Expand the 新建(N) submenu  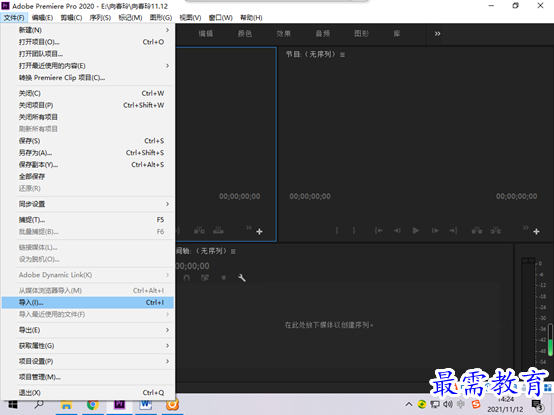[88, 30]
